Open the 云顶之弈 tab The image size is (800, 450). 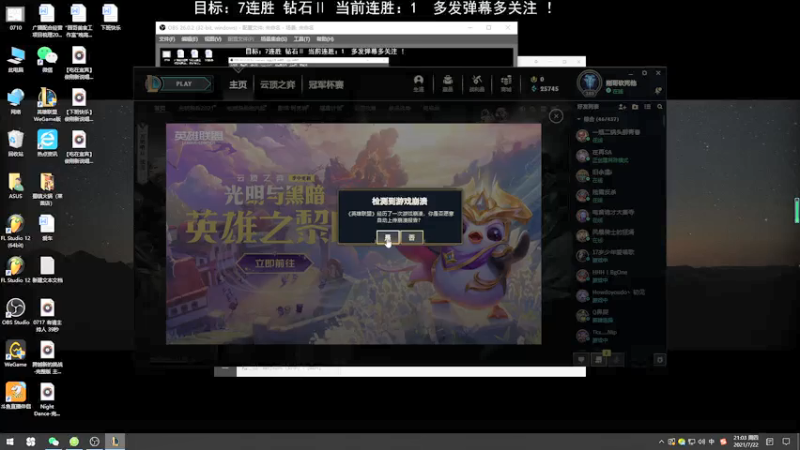tap(278, 85)
